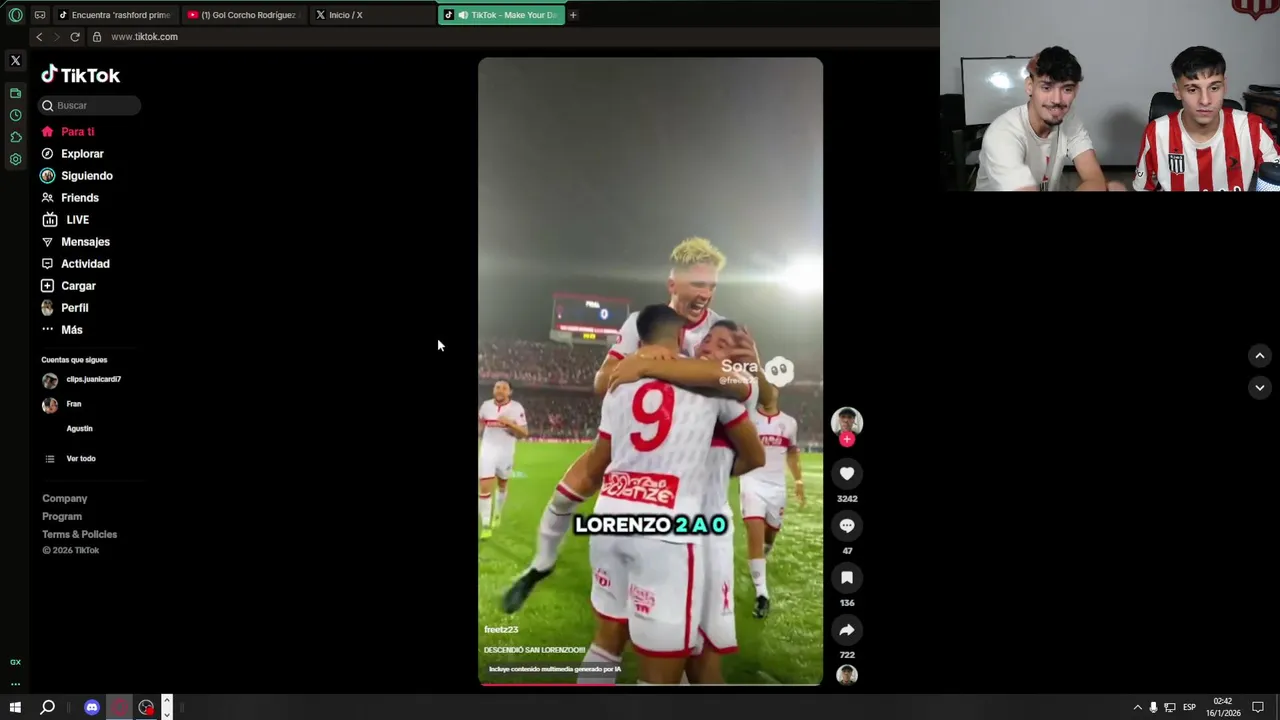Show hidden system tray icons
Image resolution: width=1280 pixels, height=720 pixels.
[x=1137, y=707]
